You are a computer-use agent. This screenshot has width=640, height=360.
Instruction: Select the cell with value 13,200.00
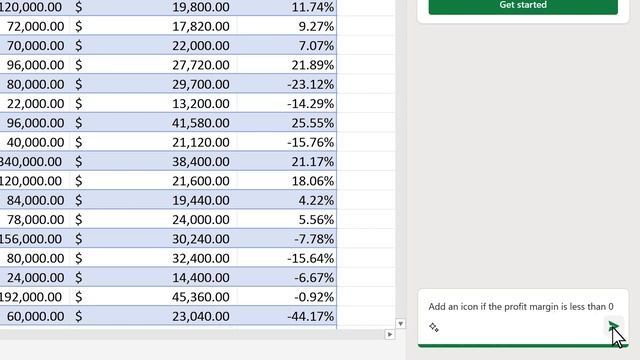click(153, 103)
